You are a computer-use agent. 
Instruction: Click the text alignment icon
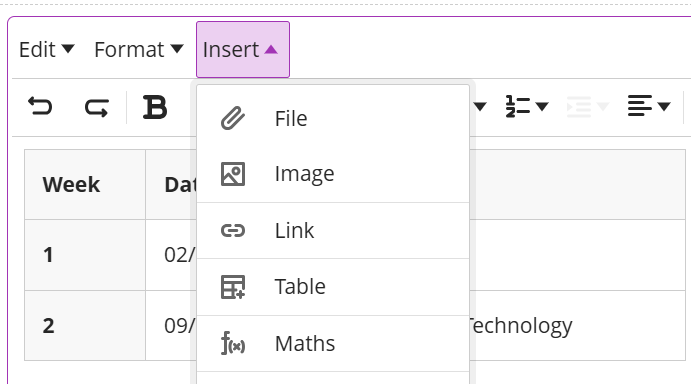click(x=640, y=106)
